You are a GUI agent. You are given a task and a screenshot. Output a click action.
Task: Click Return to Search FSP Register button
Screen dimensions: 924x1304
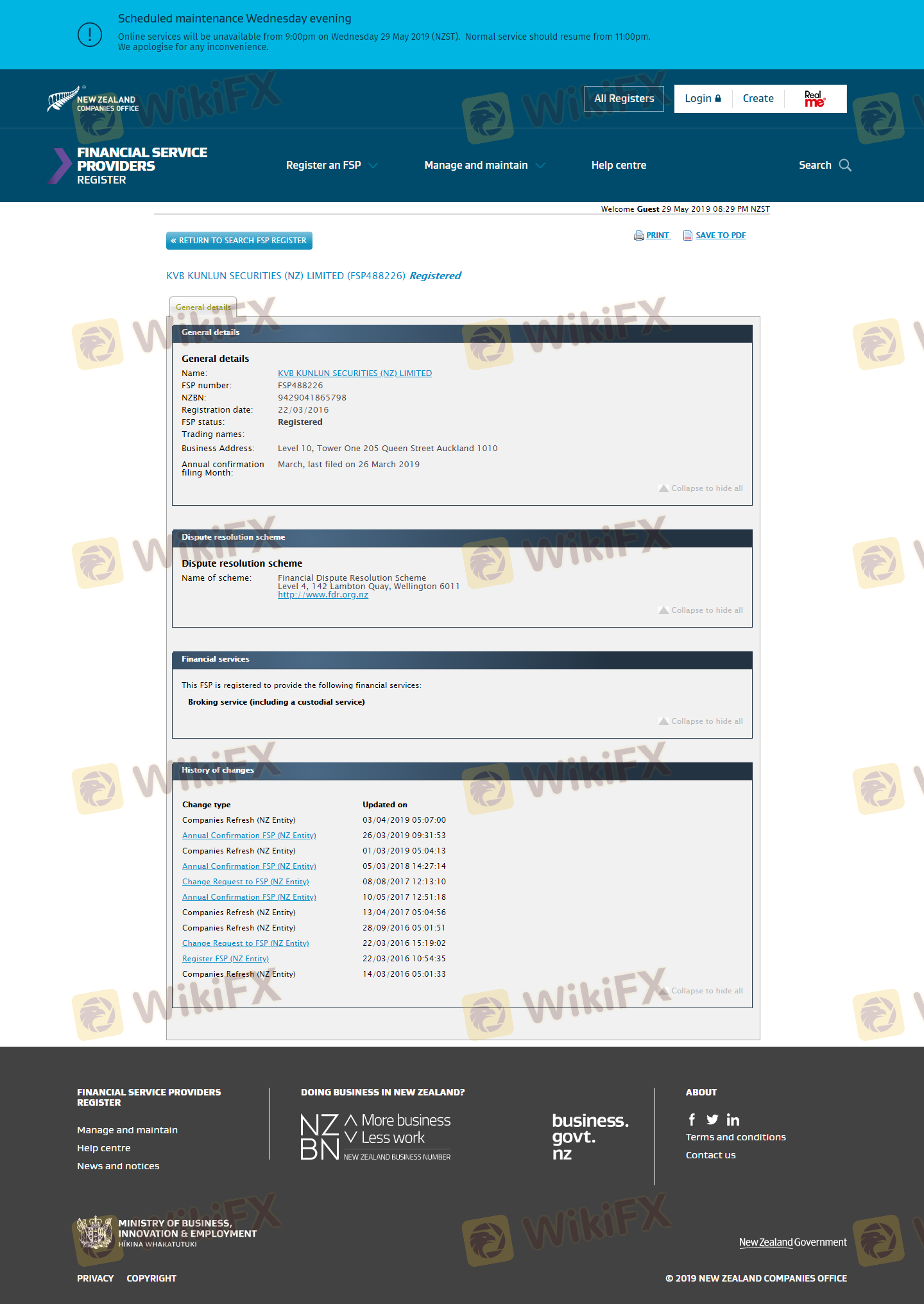(239, 241)
